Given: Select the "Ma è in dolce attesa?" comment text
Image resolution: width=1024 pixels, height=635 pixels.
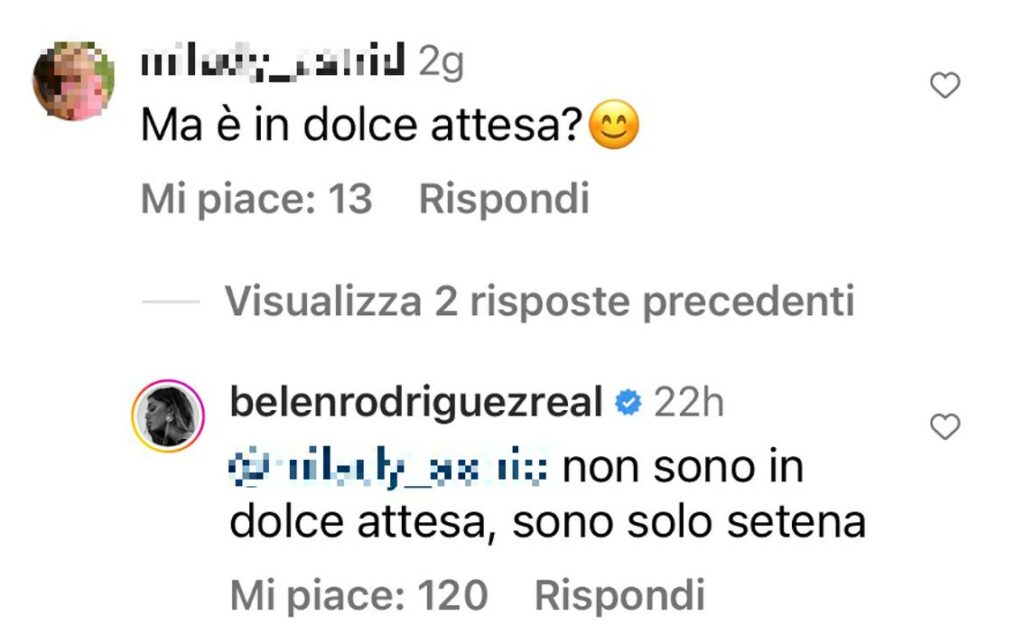Looking at the screenshot, I should click(x=362, y=130).
